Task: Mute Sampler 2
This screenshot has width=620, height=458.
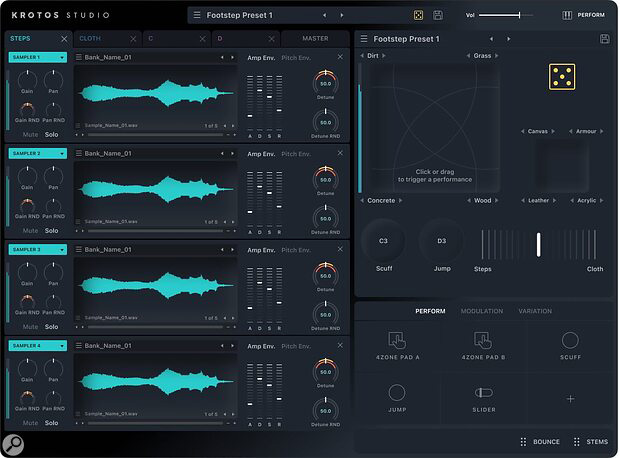Action: click(x=30, y=231)
